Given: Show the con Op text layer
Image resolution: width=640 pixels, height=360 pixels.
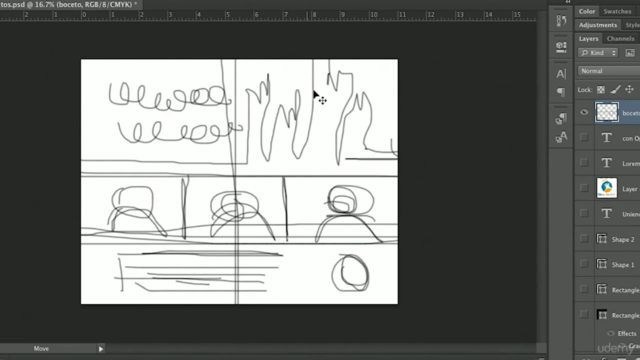Looking at the screenshot, I should 584,138.
